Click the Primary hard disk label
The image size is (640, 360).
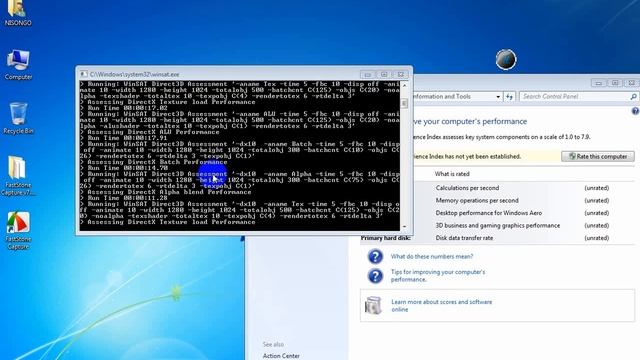386,238
